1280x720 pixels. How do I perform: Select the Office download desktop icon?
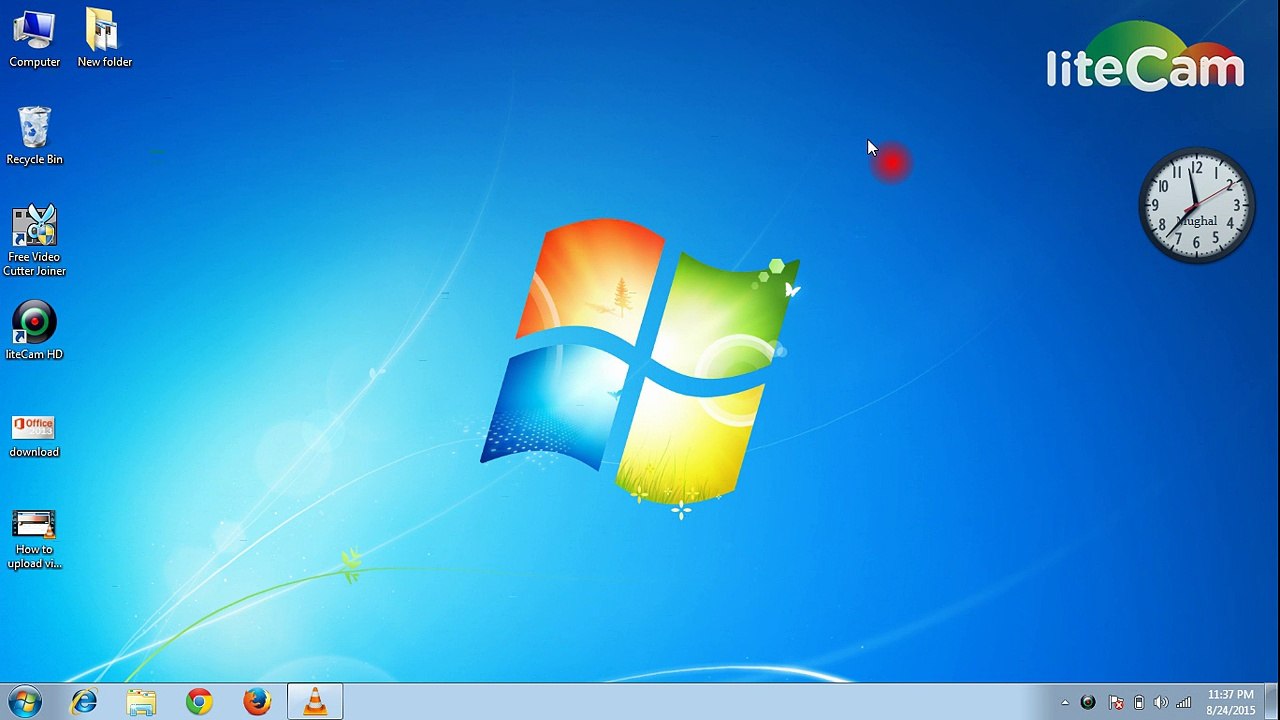pyautogui.click(x=34, y=436)
